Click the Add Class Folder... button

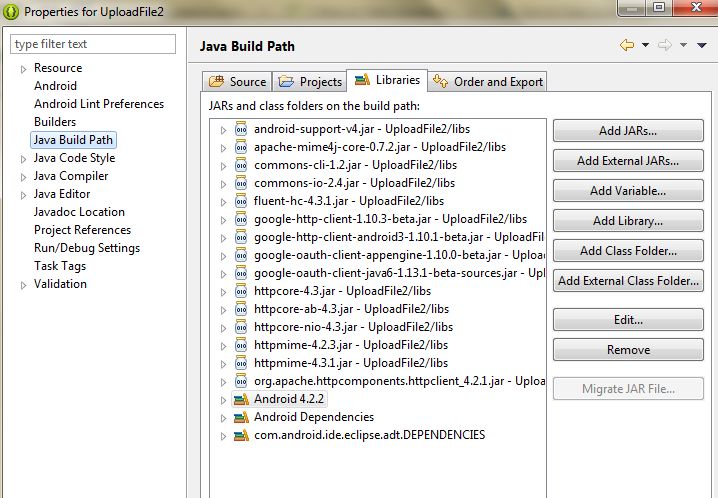point(628,251)
